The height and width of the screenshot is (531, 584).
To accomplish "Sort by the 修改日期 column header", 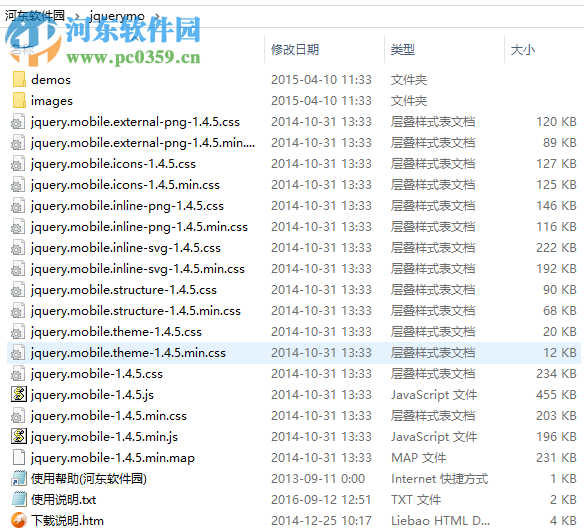I will 295,50.
